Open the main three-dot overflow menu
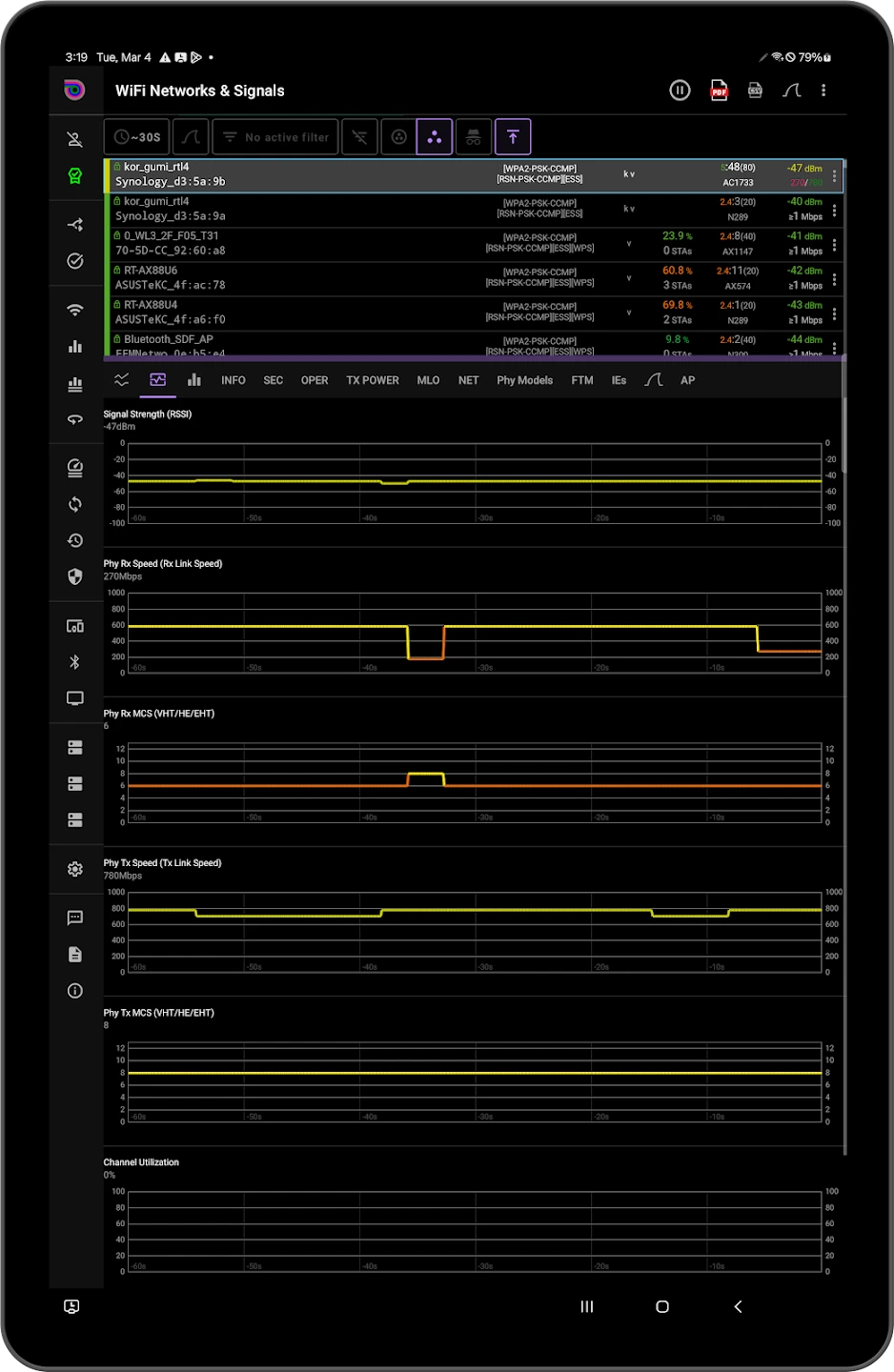This screenshot has width=894, height=1372. pos(823,91)
